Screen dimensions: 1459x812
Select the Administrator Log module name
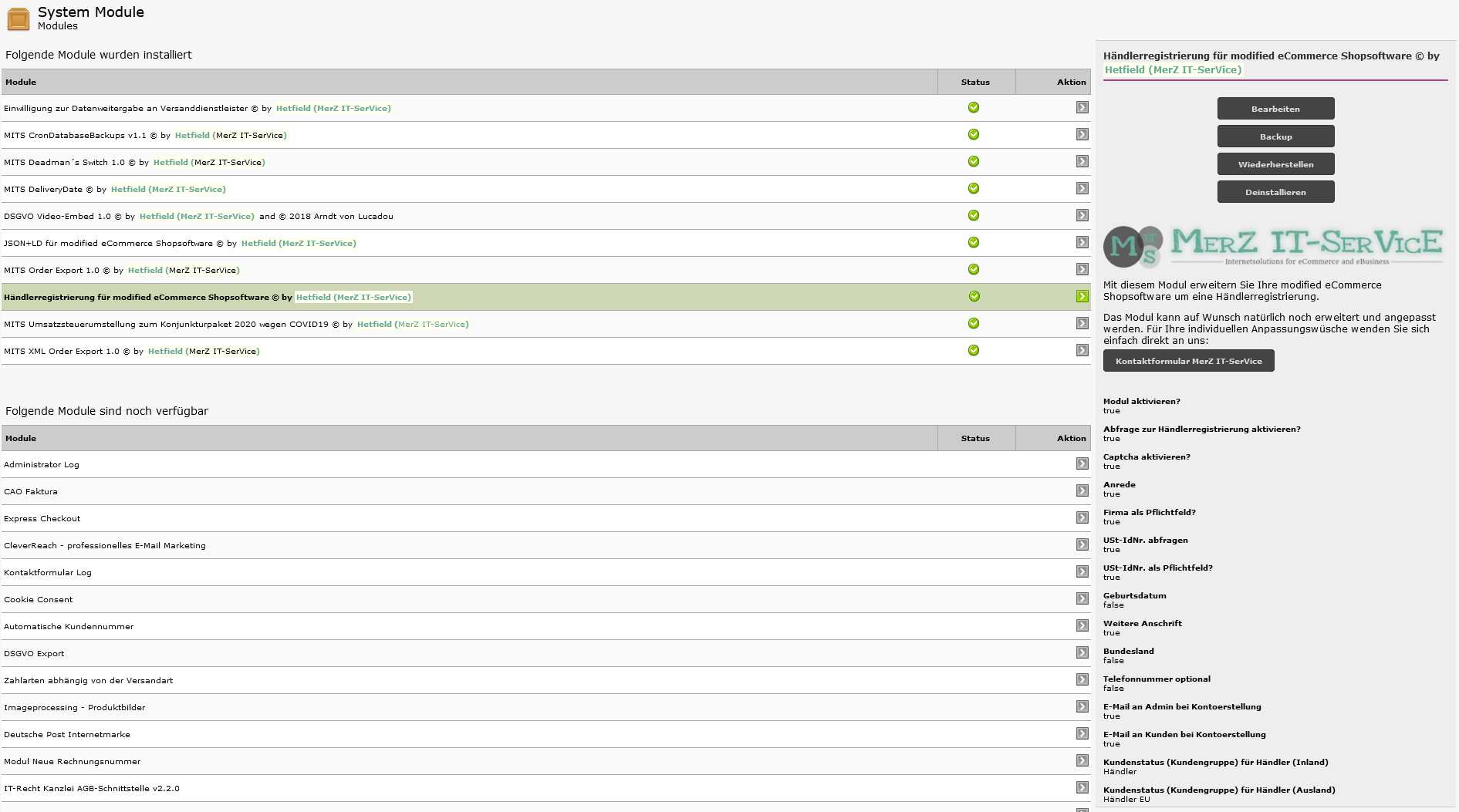point(42,464)
